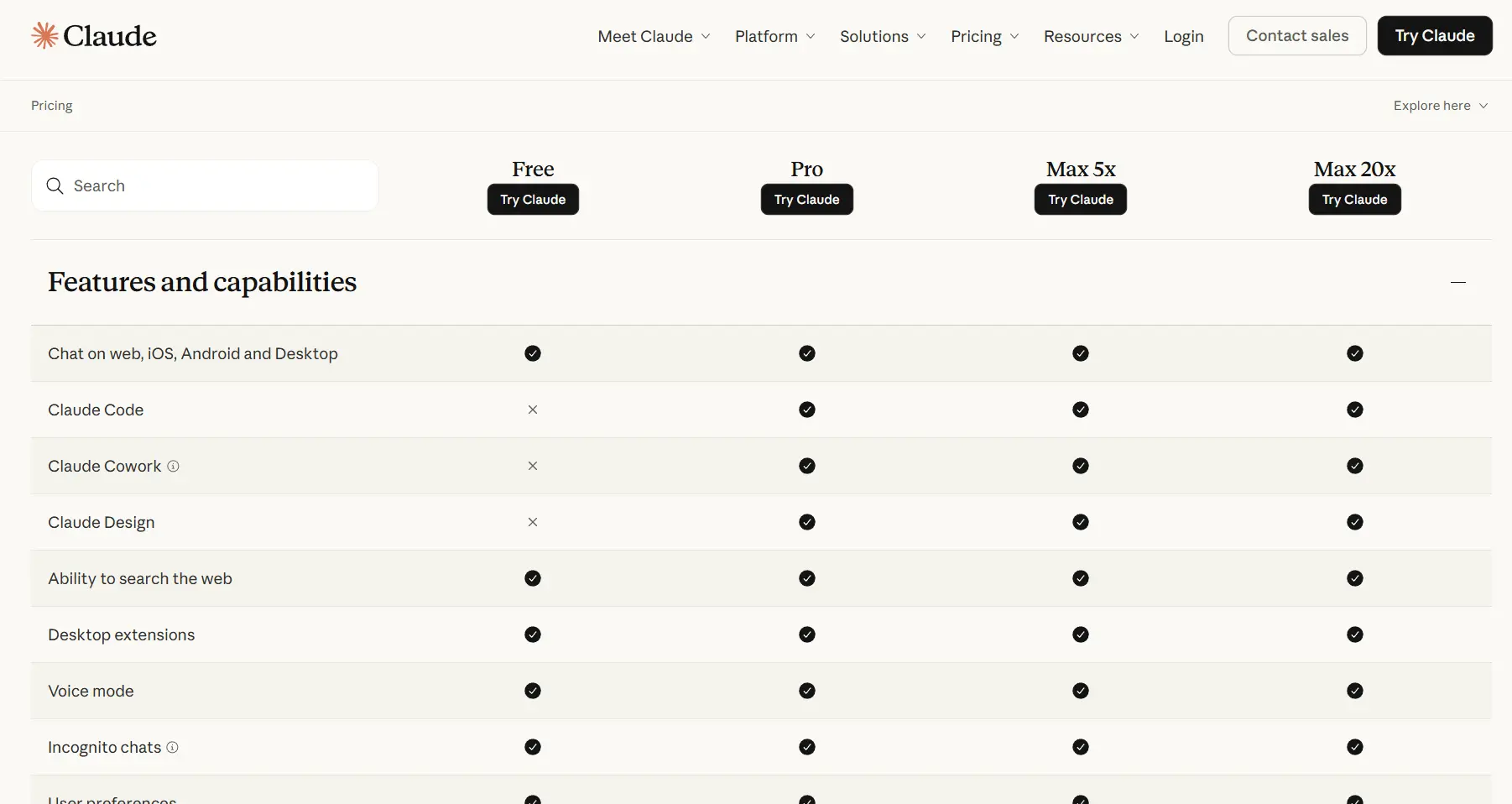Click the Max 5x checkmark for Chat on web row

point(1081,353)
